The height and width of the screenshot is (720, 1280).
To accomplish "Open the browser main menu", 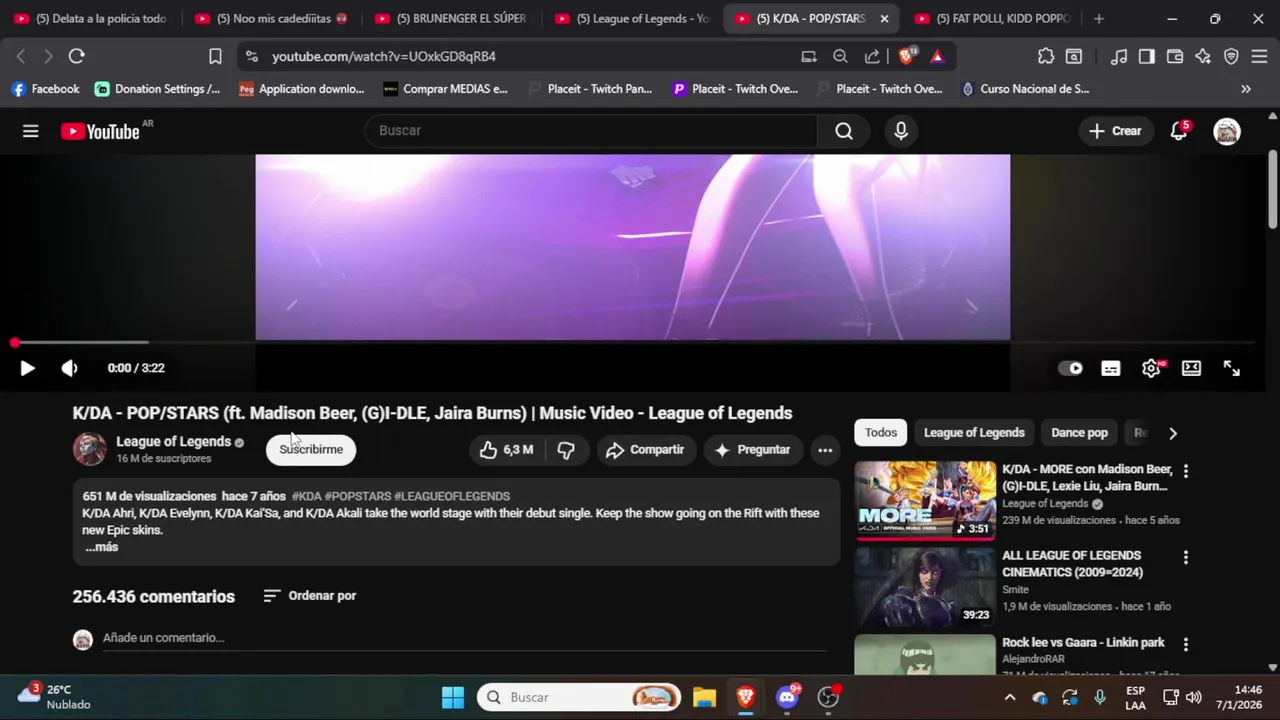I will (x=1259, y=56).
